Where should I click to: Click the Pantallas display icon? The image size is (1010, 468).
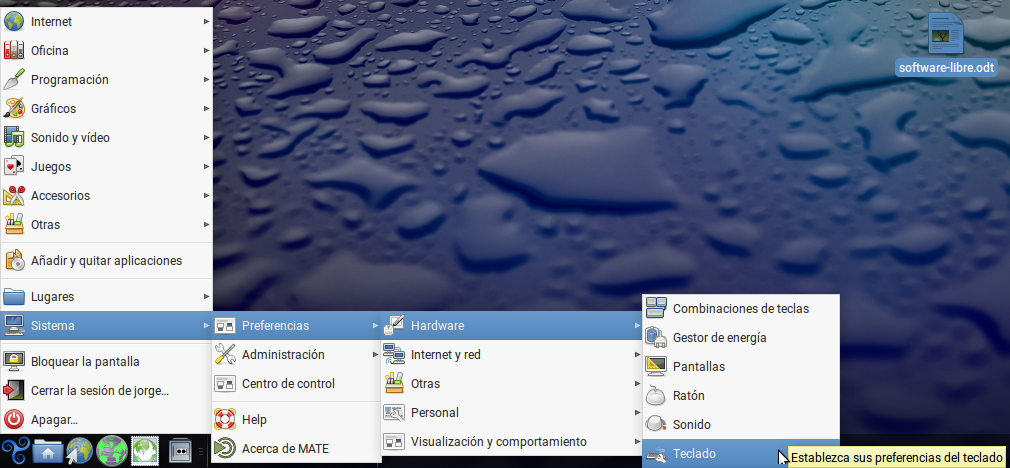pyautogui.click(x=656, y=367)
